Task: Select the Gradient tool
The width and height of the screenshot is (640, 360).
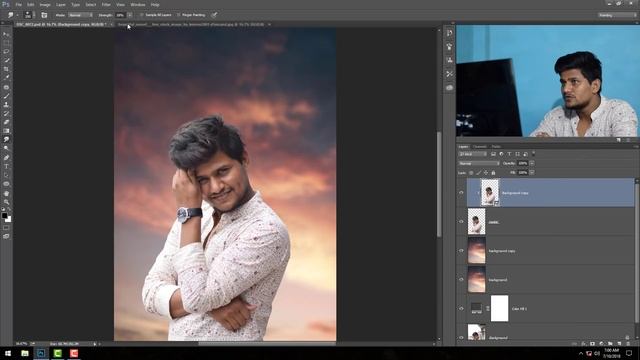Action: [6, 131]
